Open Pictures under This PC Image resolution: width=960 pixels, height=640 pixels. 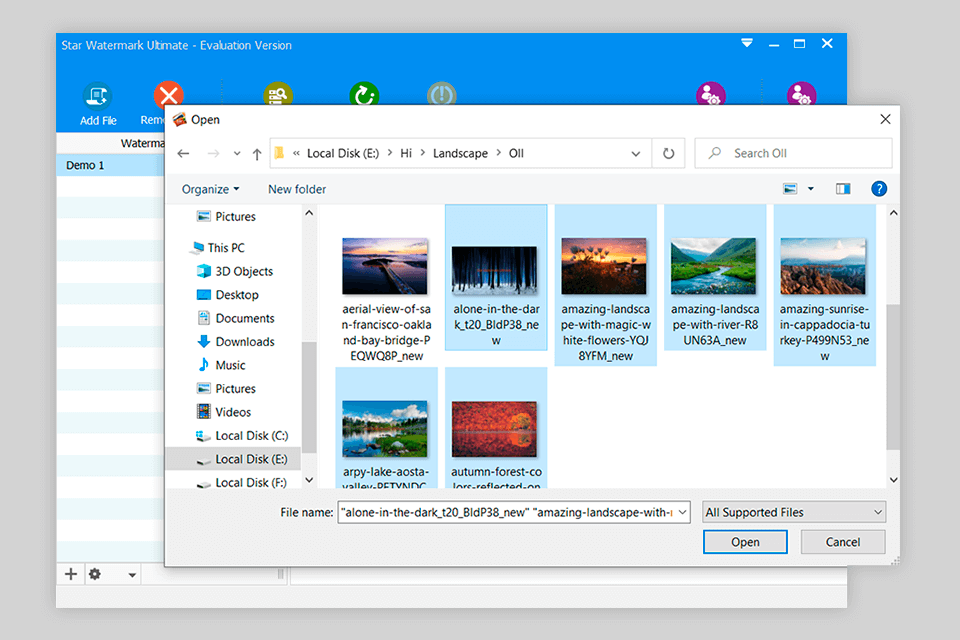pyautogui.click(x=234, y=388)
